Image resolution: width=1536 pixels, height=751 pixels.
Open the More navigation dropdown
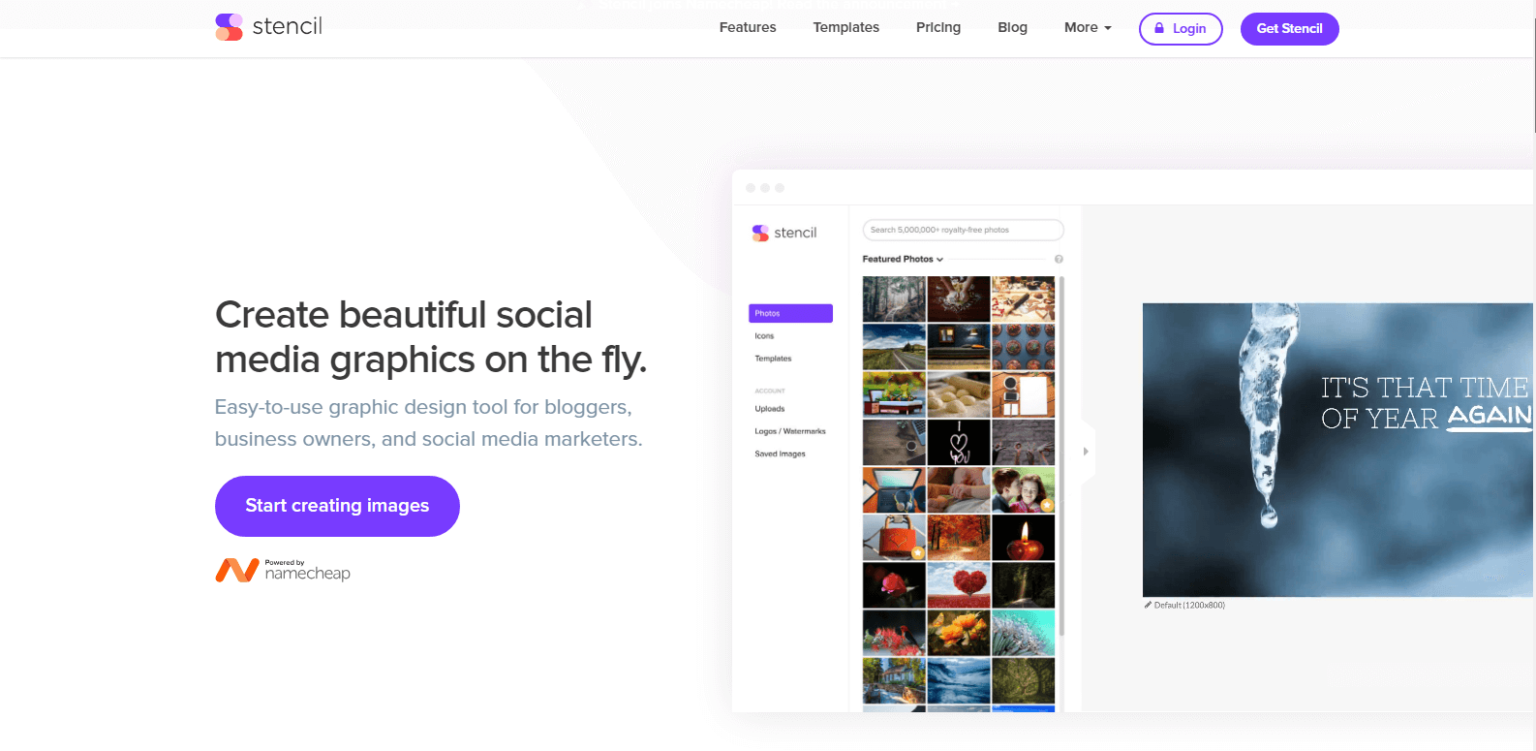(x=1087, y=27)
